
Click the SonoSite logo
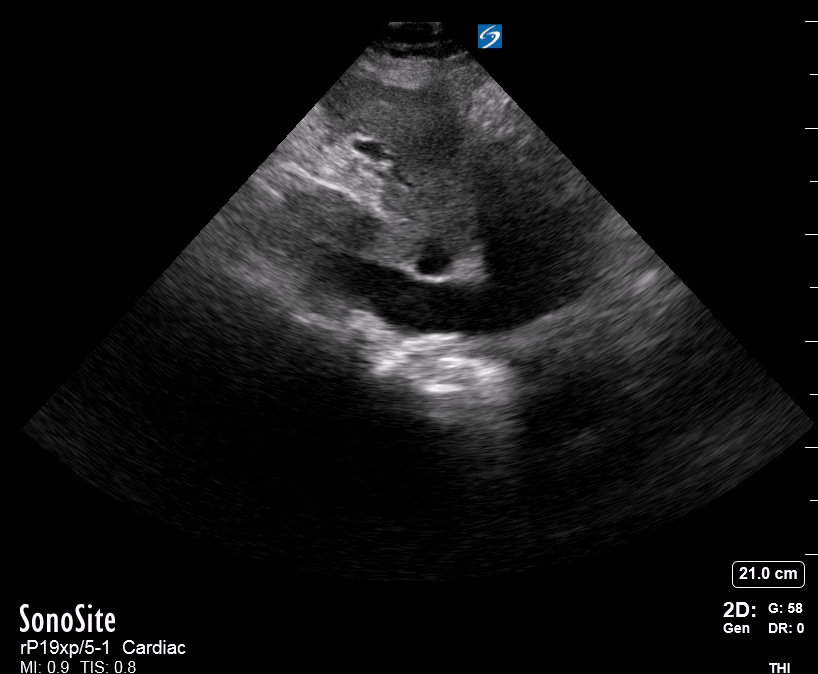point(66,618)
